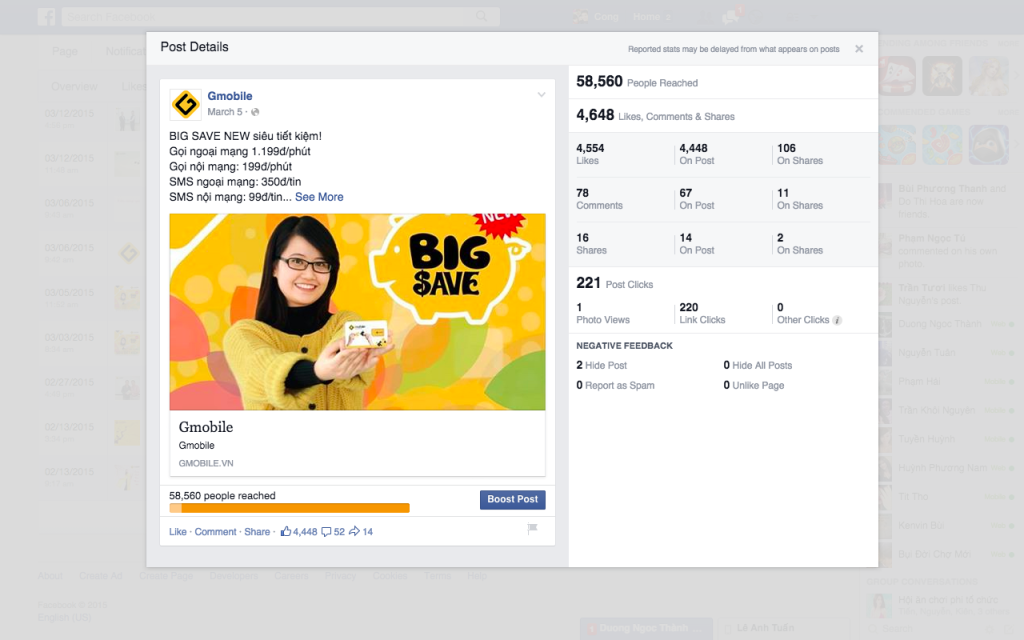Image resolution: width=1024 pixels, height=640 pixels.
Task: Click the GMOBILE.VN domain text
Action: [206, 463]
